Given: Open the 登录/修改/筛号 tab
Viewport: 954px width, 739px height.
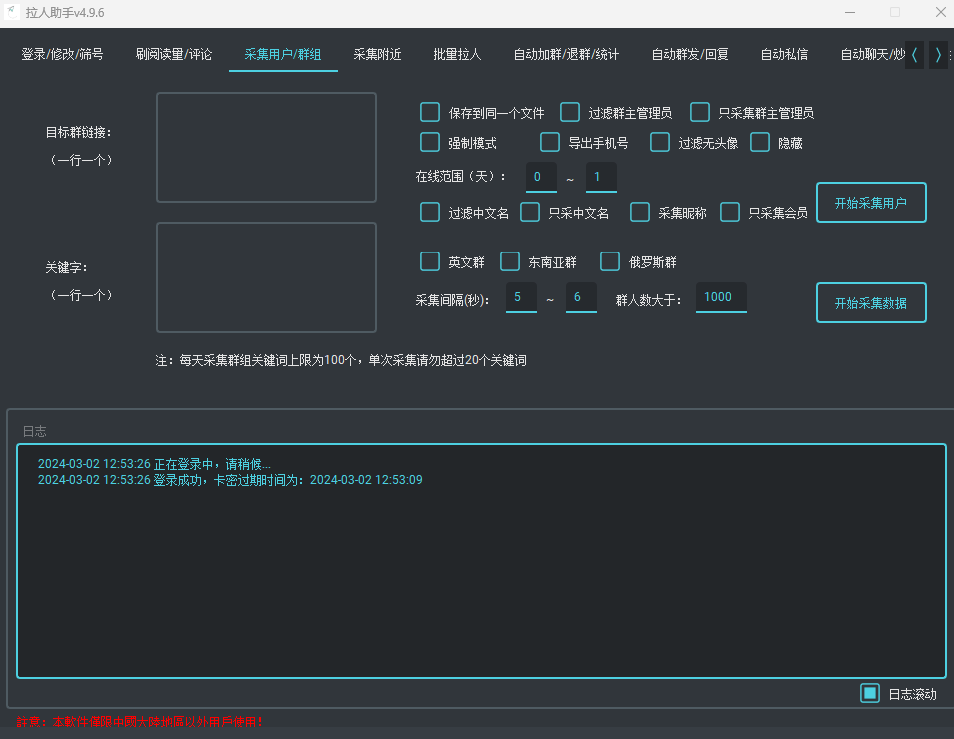Looking at the screenshot, I should 62,55.
